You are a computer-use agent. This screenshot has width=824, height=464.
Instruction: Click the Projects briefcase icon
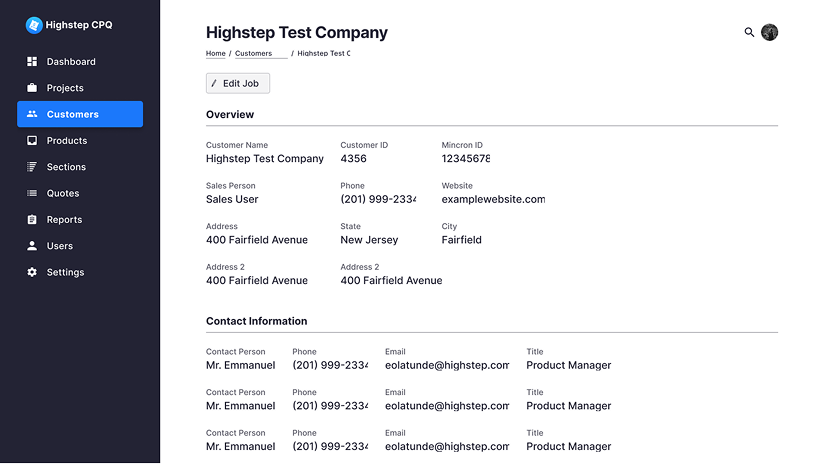32,88
